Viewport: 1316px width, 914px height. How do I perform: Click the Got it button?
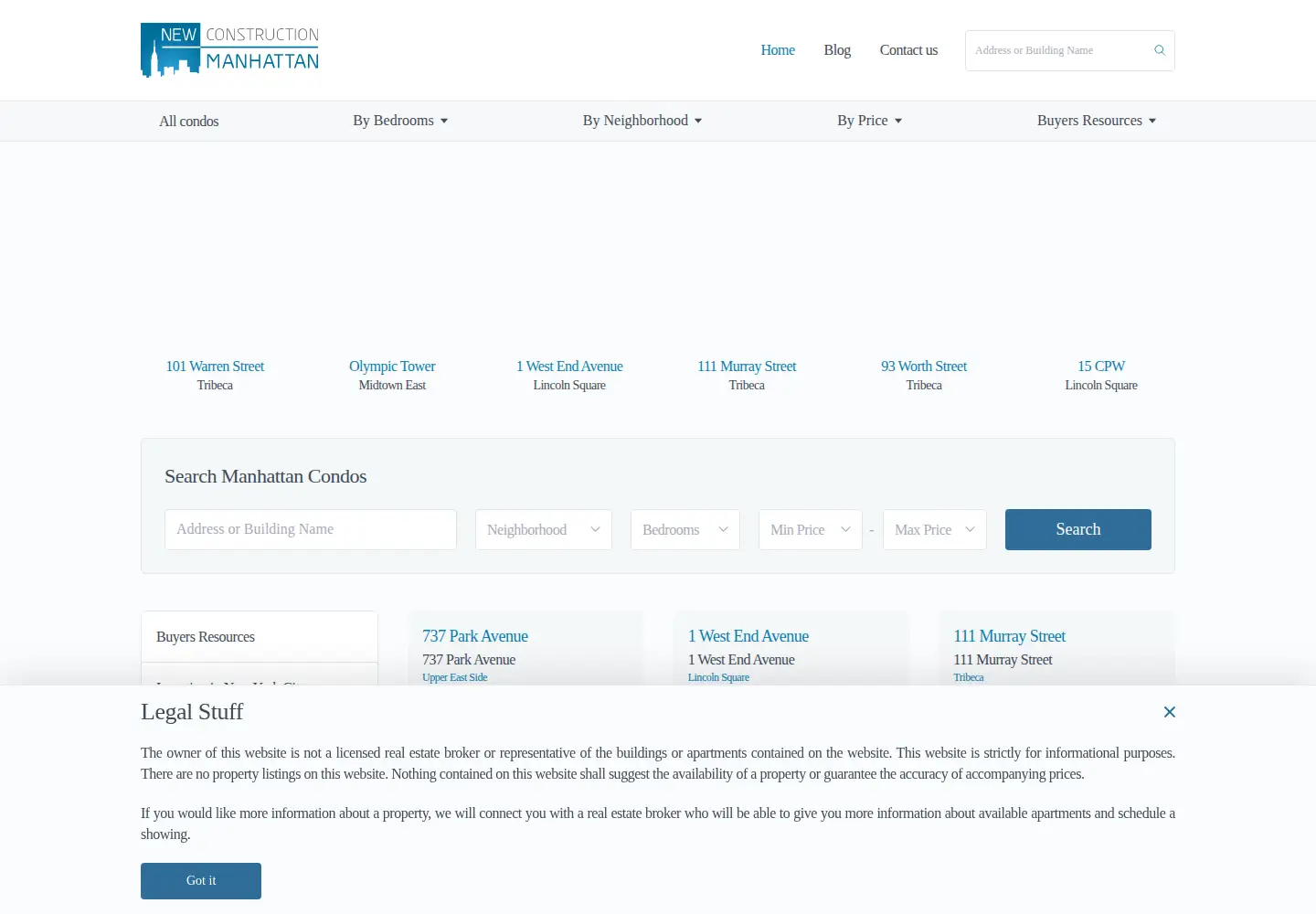coord(201,881)
